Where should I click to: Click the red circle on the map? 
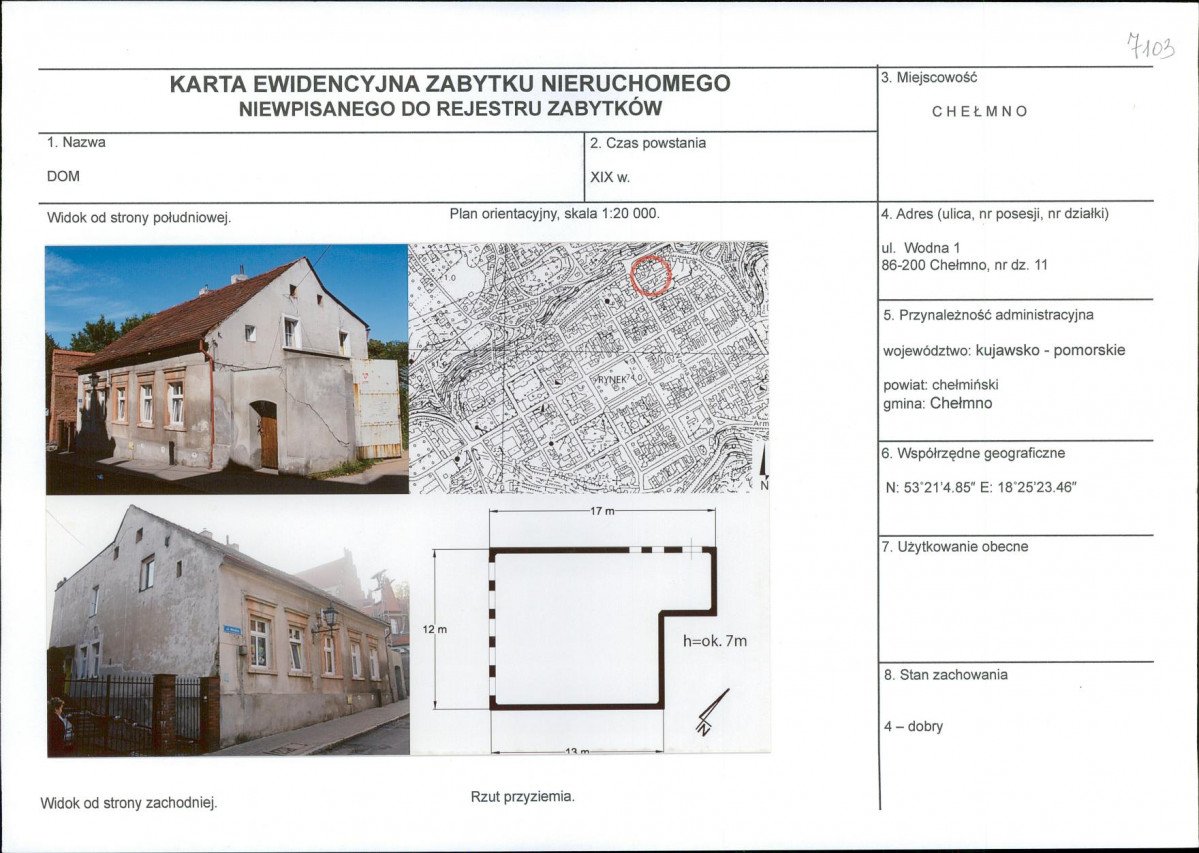coord(651,275)
